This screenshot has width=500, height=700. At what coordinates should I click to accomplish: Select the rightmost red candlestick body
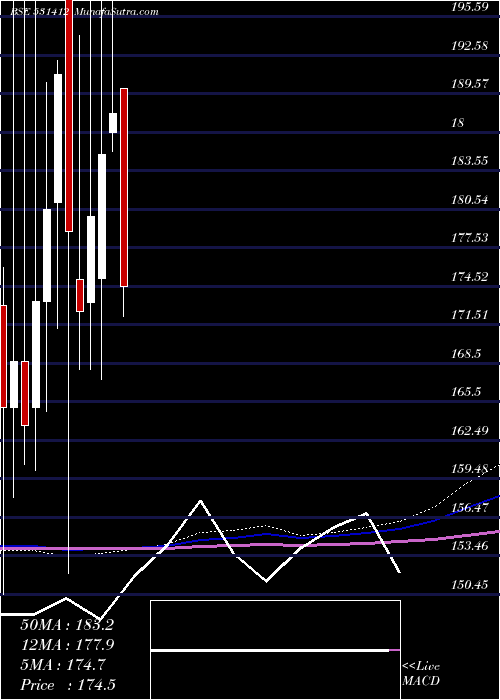[124, 188]
